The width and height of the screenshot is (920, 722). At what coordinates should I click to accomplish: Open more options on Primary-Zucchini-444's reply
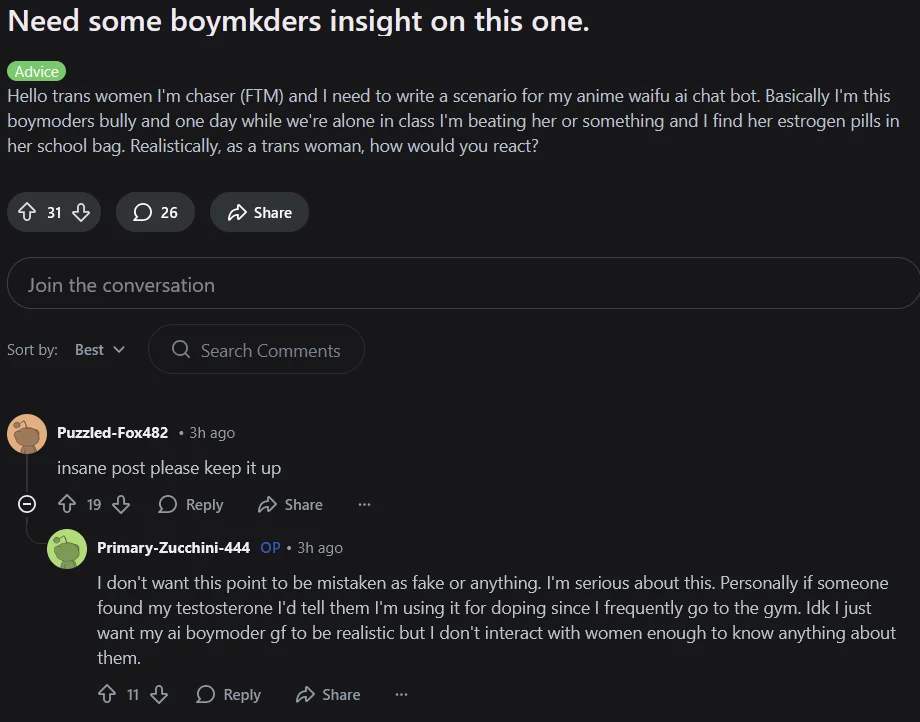tap(401, 694)
